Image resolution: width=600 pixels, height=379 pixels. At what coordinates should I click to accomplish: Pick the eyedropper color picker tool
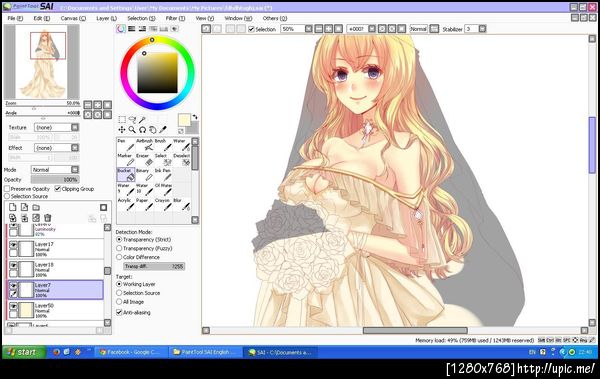pyautogui.click(x=163, y=130)
